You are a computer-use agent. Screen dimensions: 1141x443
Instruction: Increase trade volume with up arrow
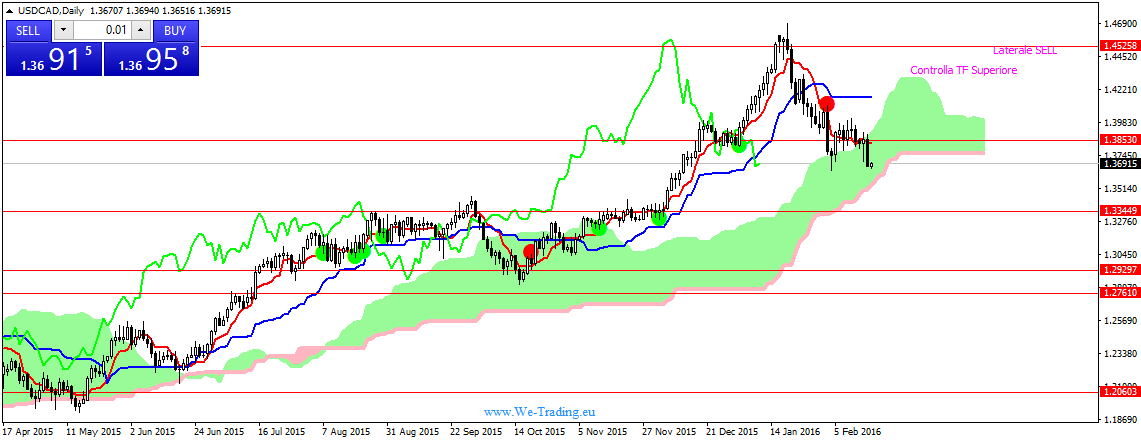point(141,31)
